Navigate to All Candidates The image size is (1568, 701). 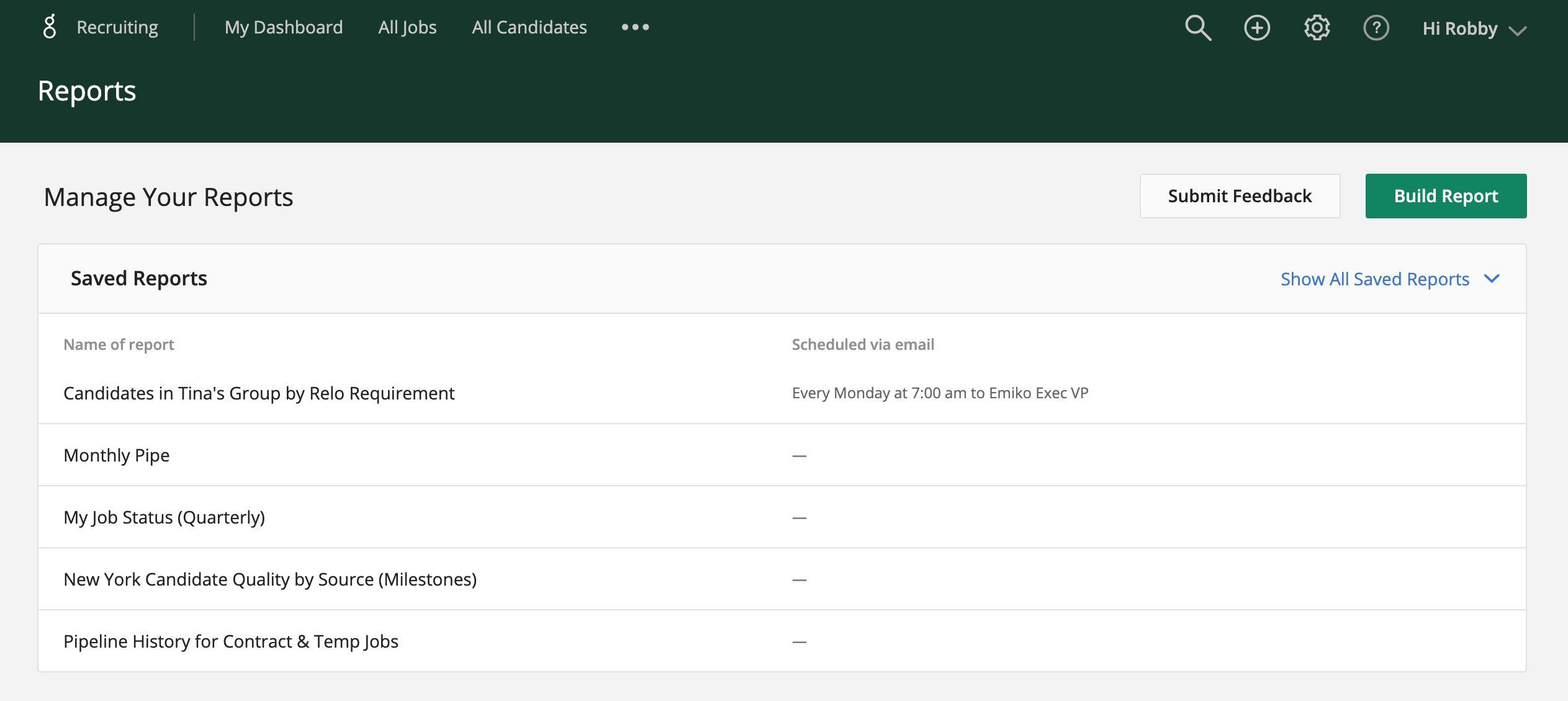[x=529, y=27]
